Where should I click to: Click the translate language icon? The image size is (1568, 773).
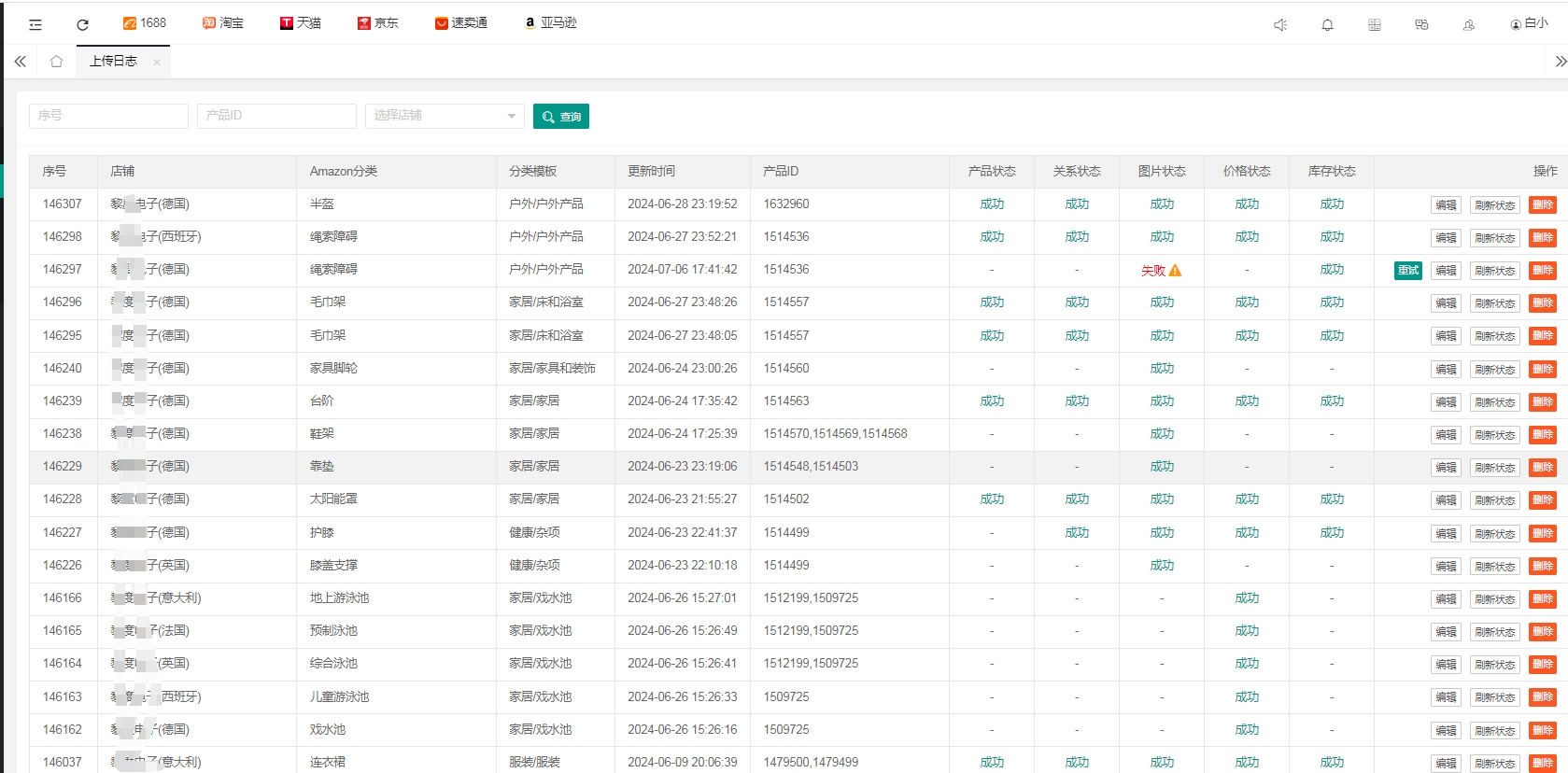point(1421,24)
